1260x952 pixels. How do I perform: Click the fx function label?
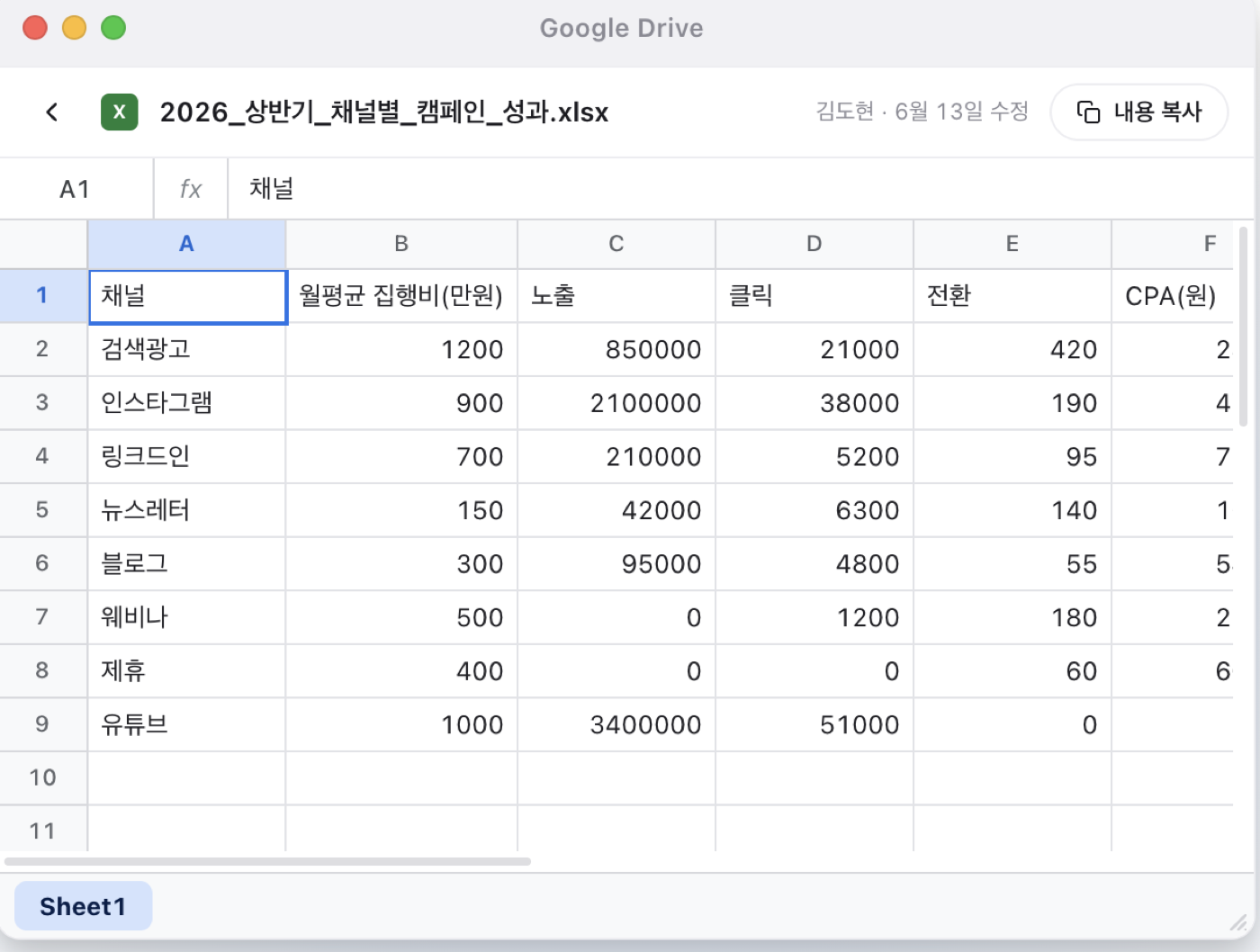point(191,189)
